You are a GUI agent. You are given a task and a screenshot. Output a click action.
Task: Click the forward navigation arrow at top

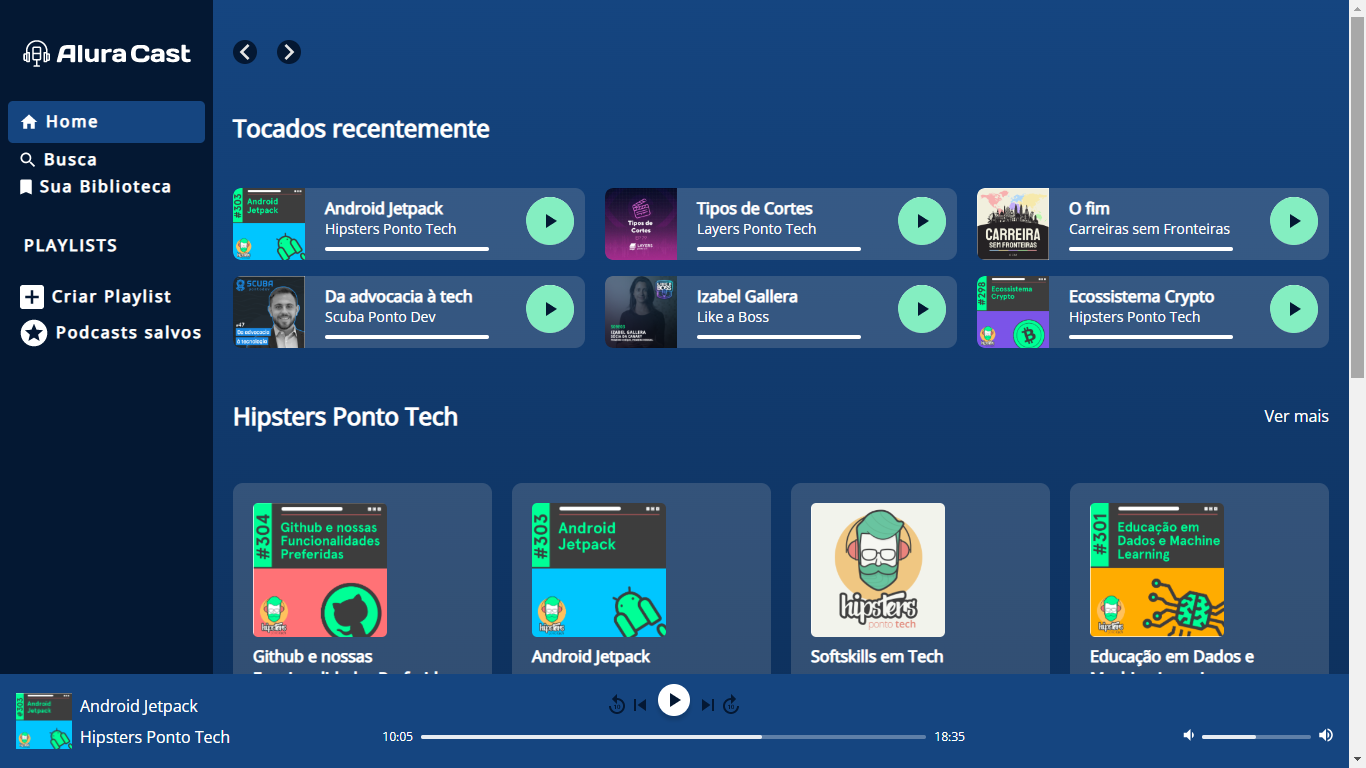pyautogui.click(x=289, y=52)
